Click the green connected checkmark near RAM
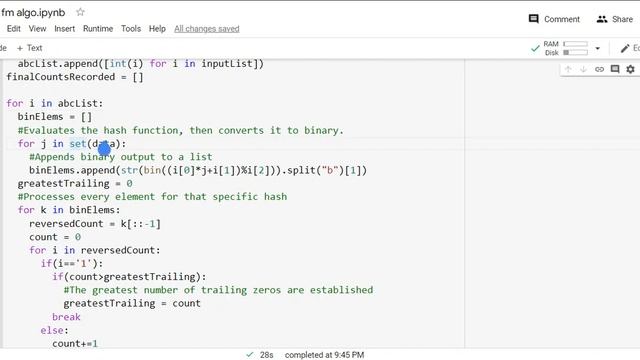Image resolution: width=640 pixels, height=360 pixels. tap(535, 49)
